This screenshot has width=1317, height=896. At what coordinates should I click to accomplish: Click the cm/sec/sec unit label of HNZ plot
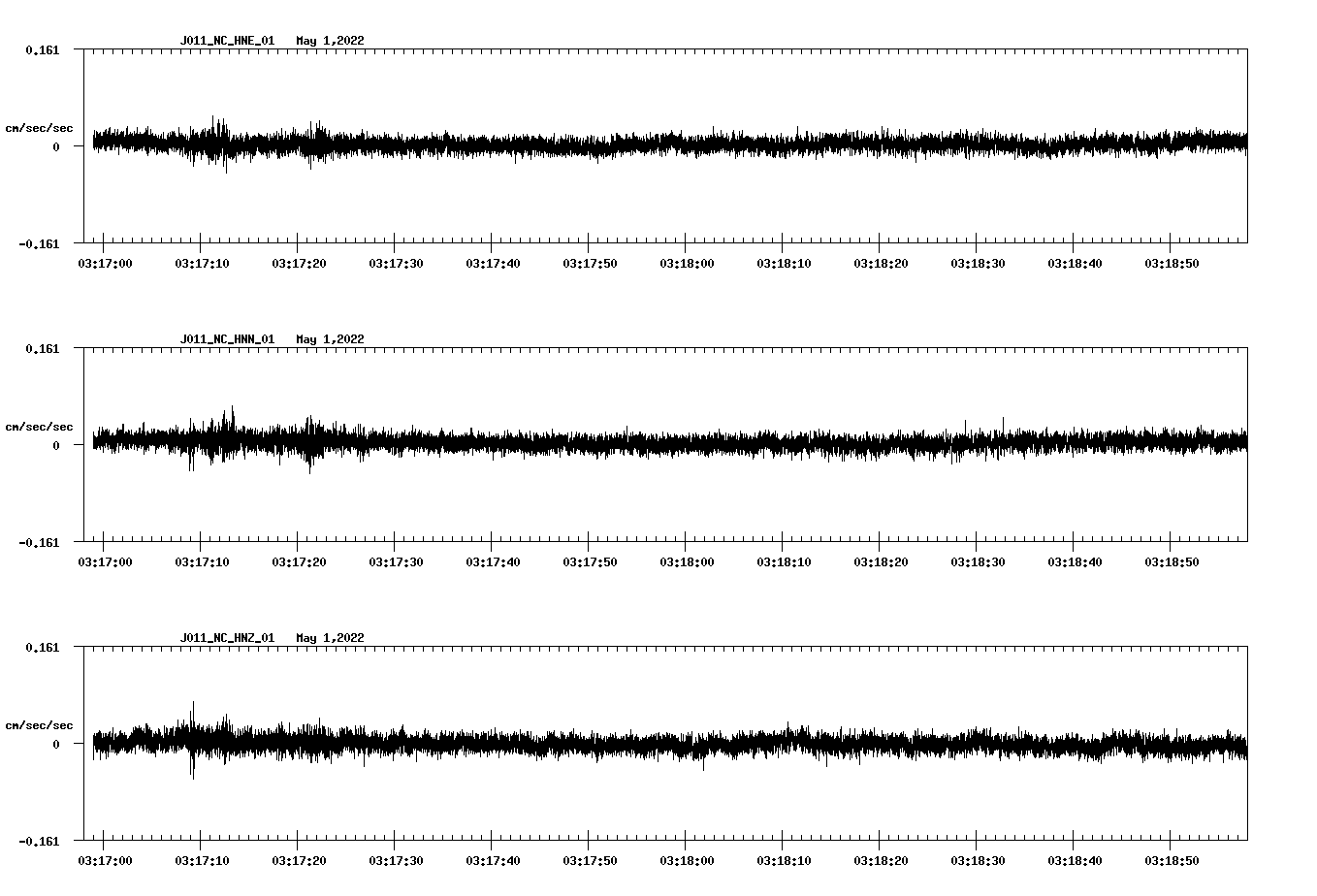coord(39,725)
